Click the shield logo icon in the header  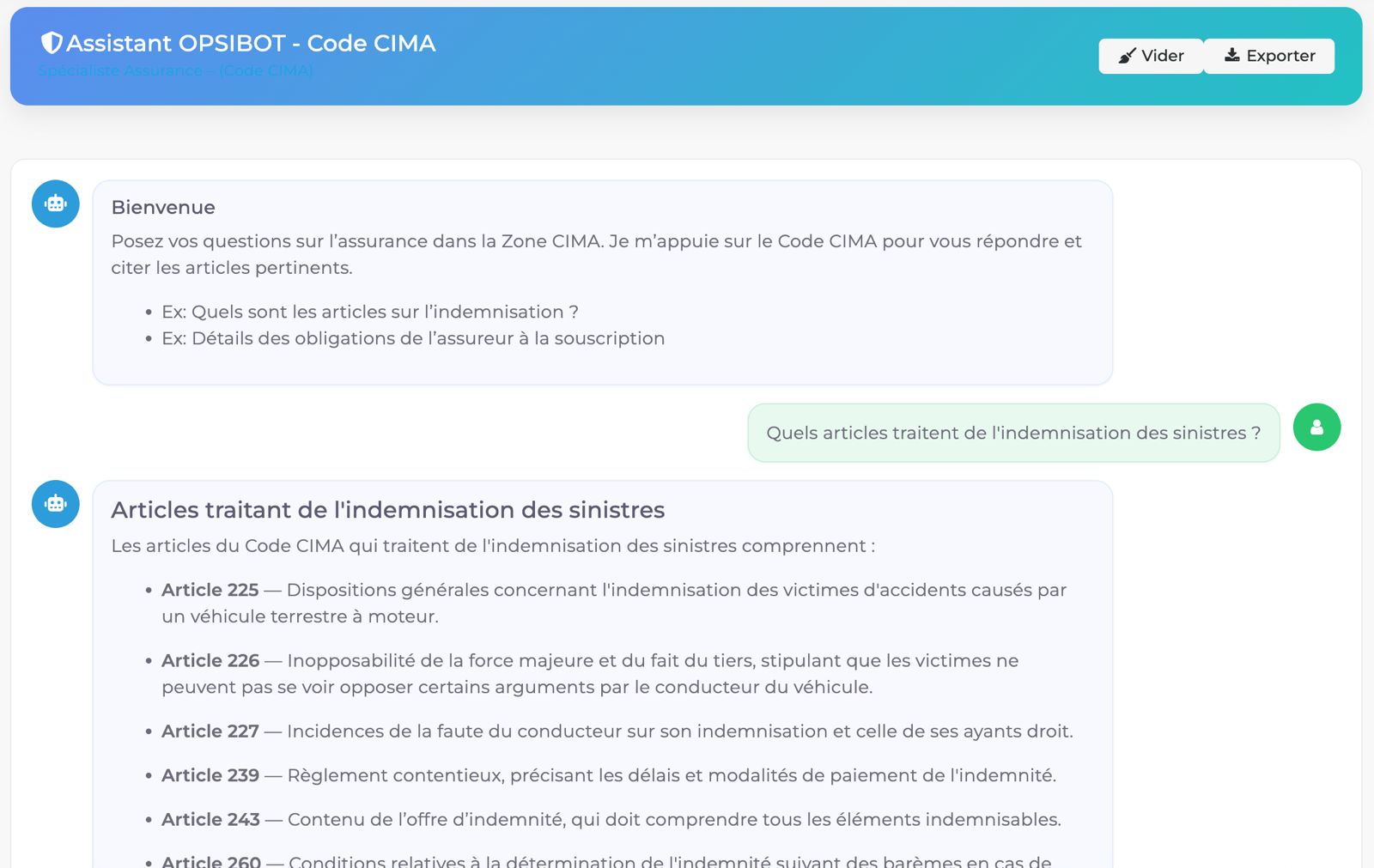tap(52, 43)
